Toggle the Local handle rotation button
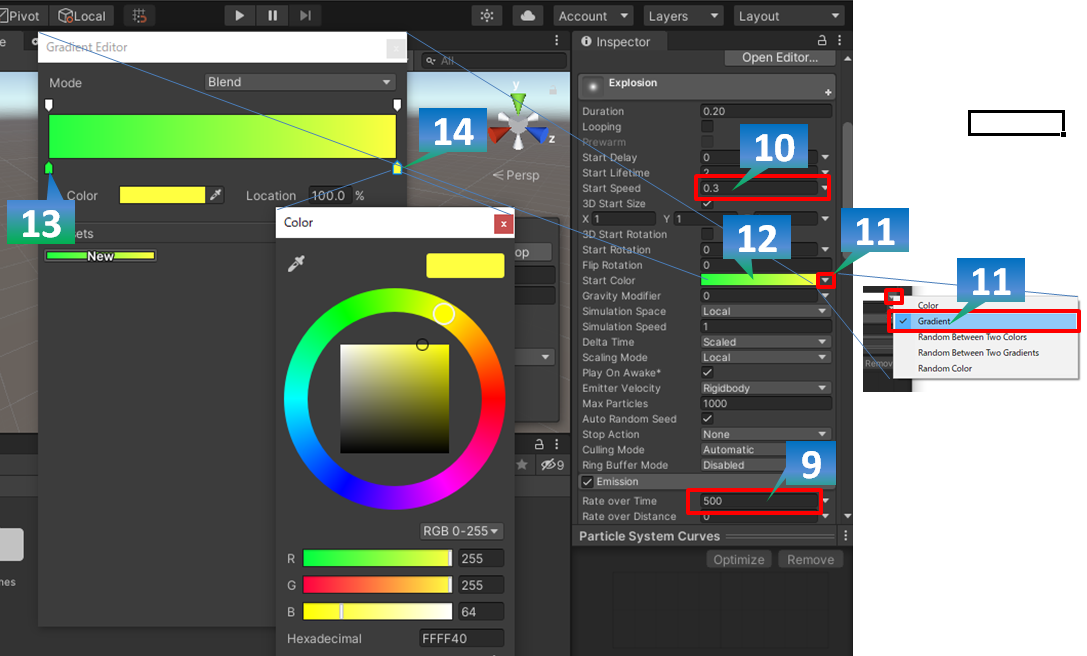The image size is (1087, 656). [82, 16]
